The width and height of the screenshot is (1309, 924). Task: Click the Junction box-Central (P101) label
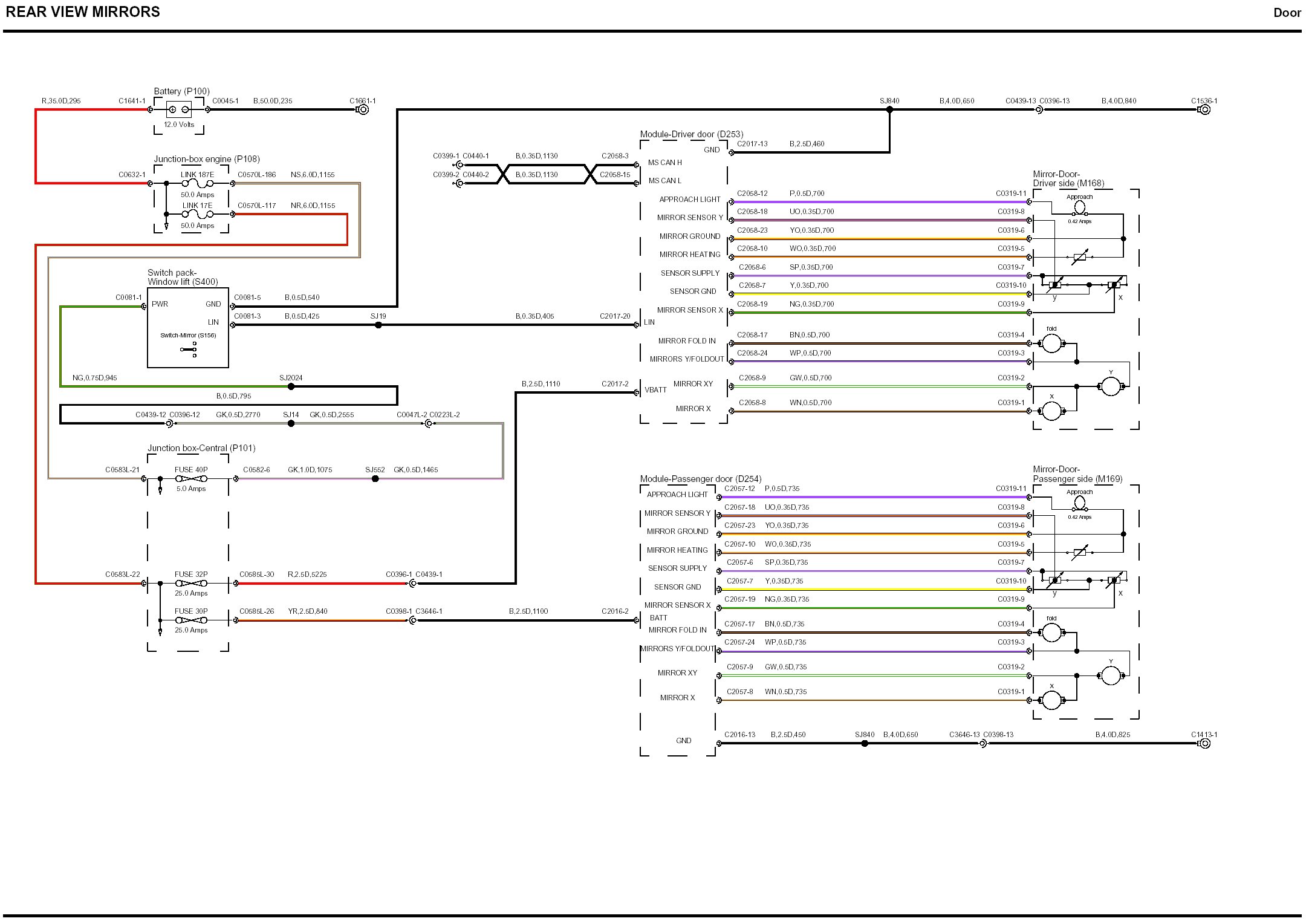201,448
